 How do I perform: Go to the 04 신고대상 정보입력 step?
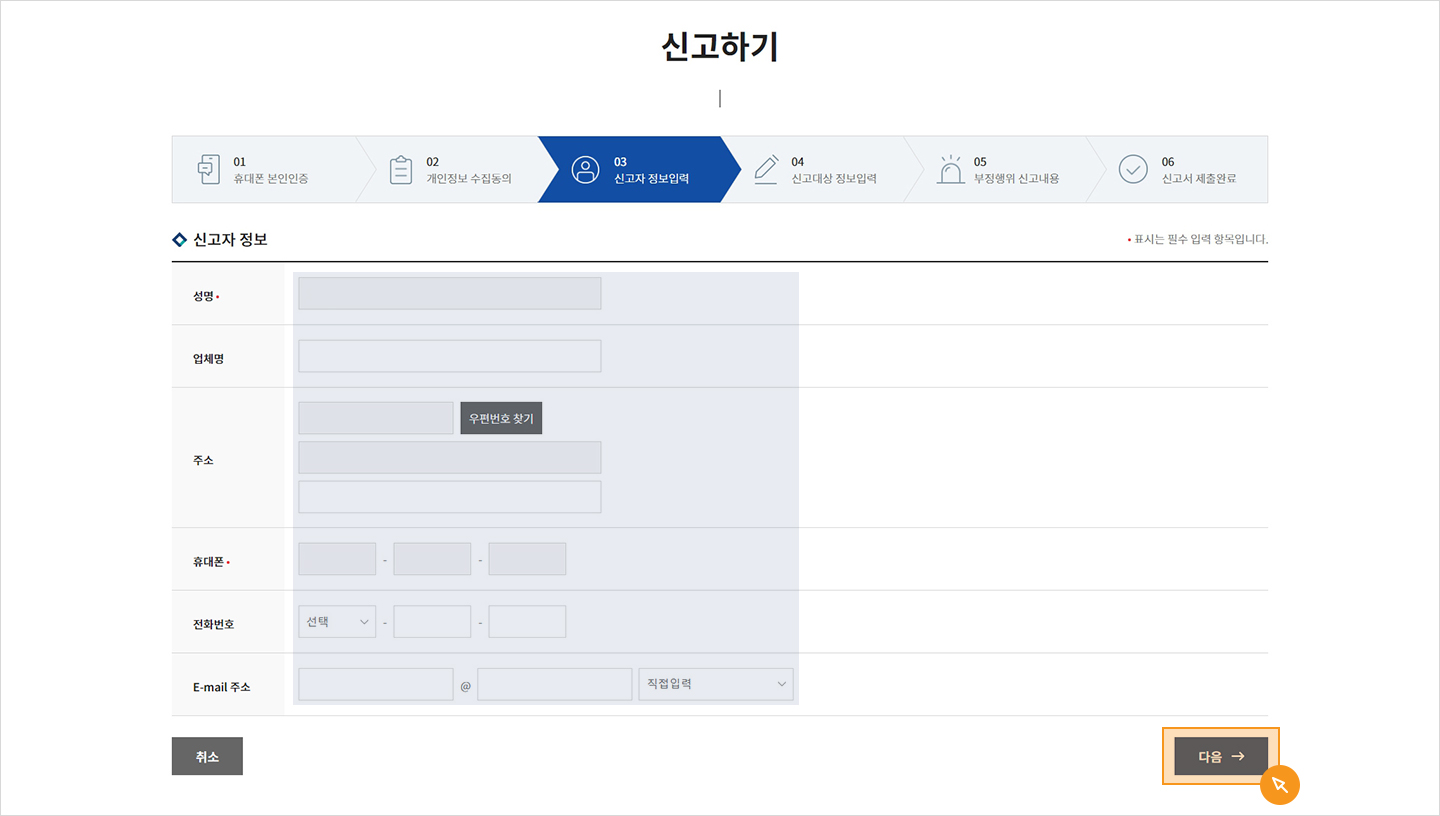820,169
